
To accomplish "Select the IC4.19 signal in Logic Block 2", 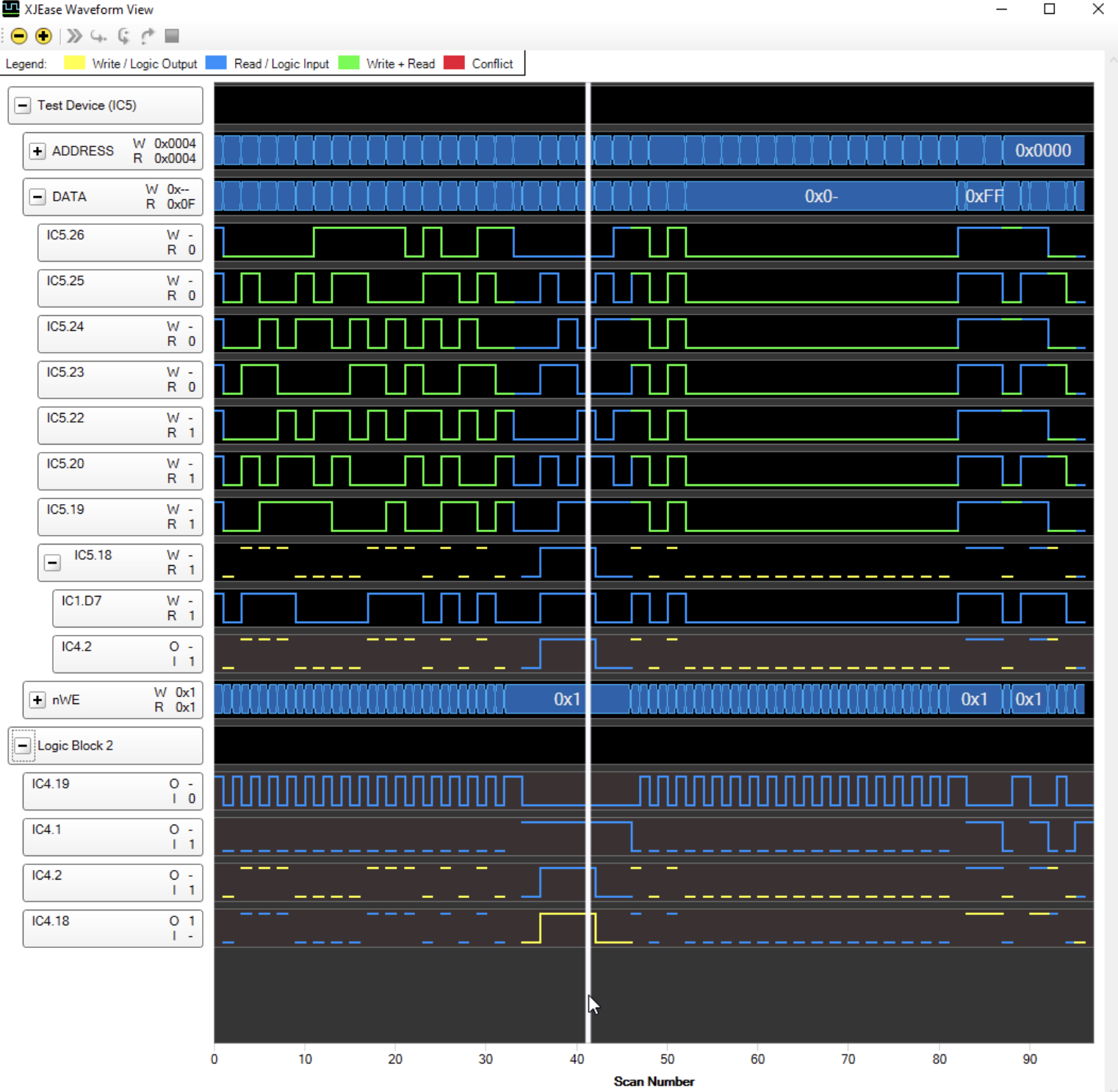I will pos(51,784).
